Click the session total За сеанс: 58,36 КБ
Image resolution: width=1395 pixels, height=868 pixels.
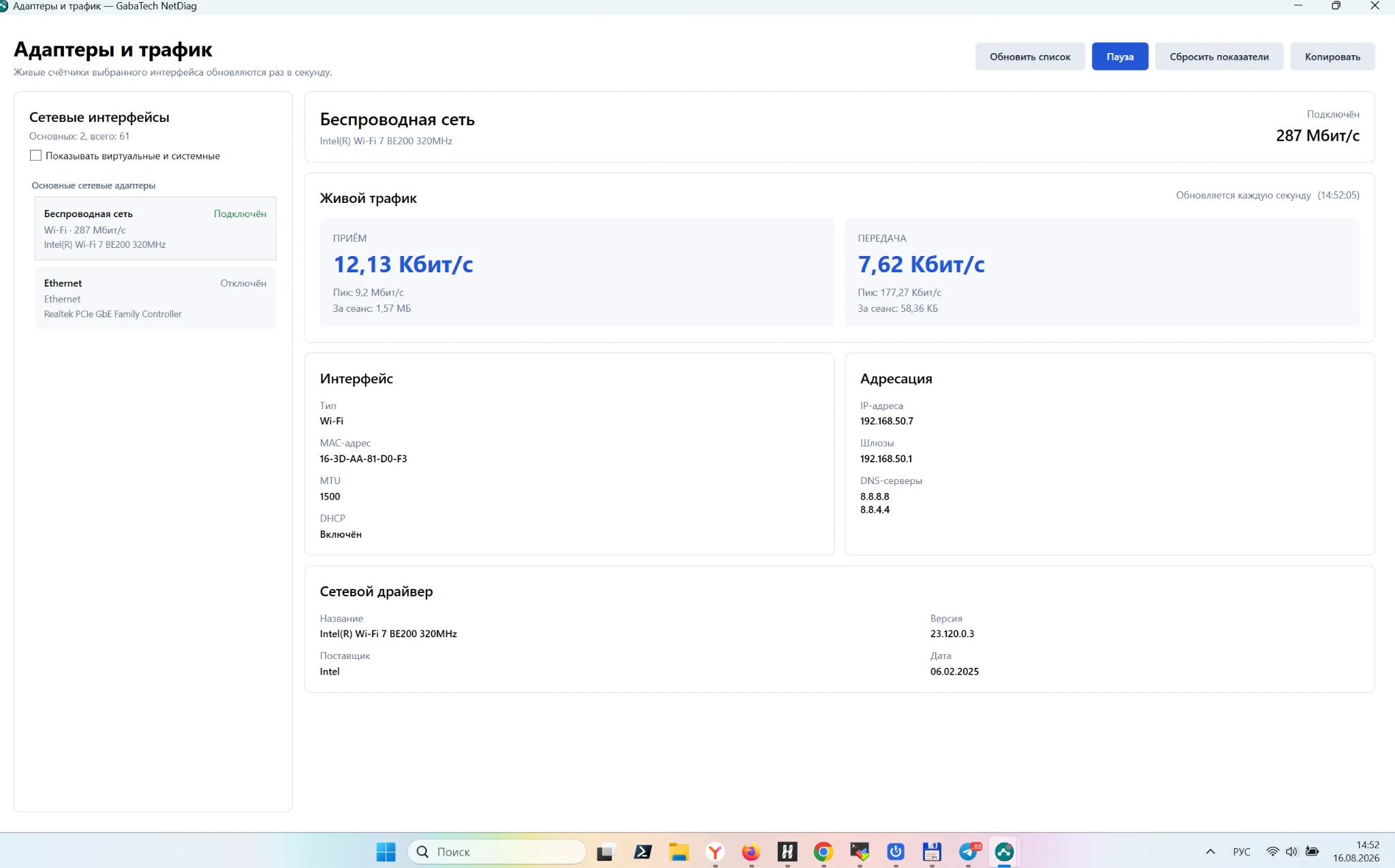pyautogui.click(x=897, y=308)
